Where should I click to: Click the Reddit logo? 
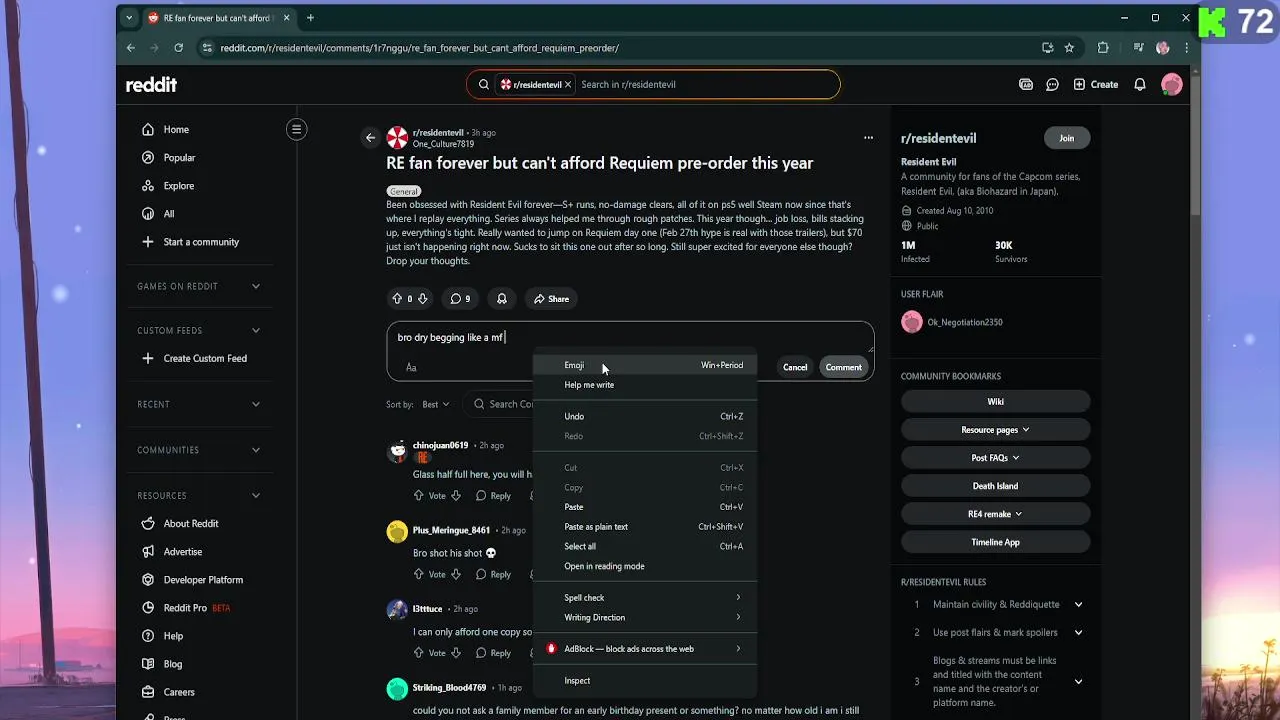pos(151,85)
